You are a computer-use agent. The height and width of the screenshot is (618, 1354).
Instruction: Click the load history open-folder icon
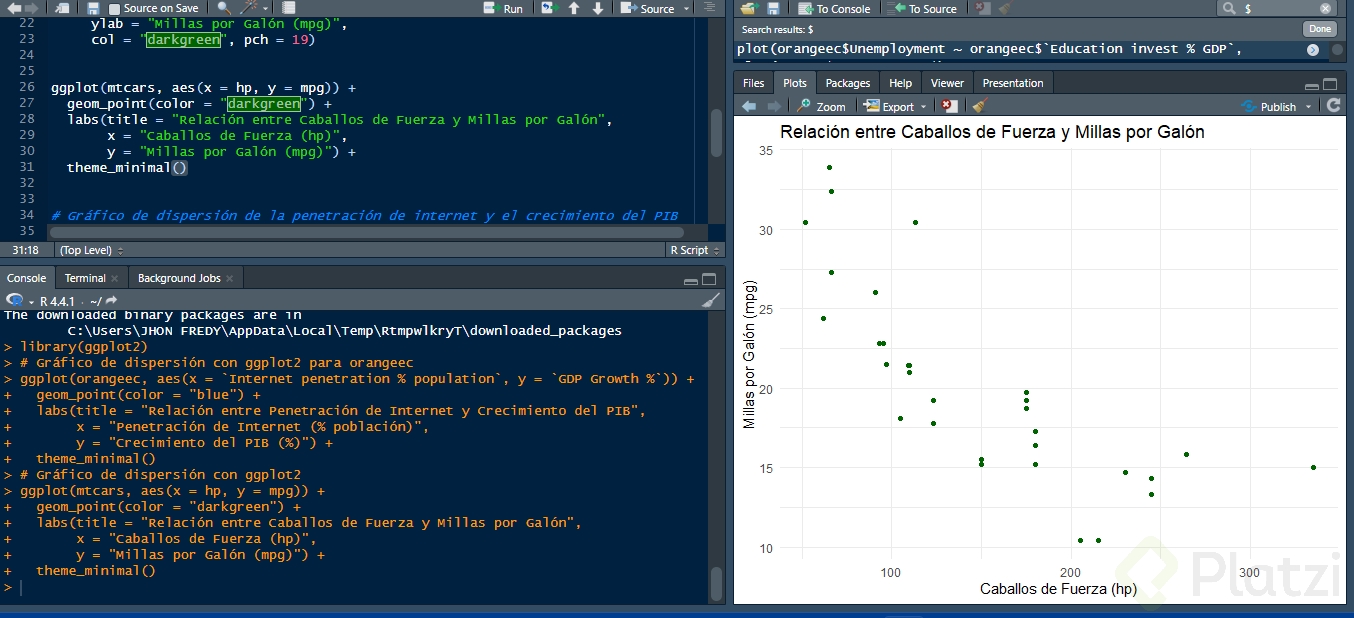point(748,8)
